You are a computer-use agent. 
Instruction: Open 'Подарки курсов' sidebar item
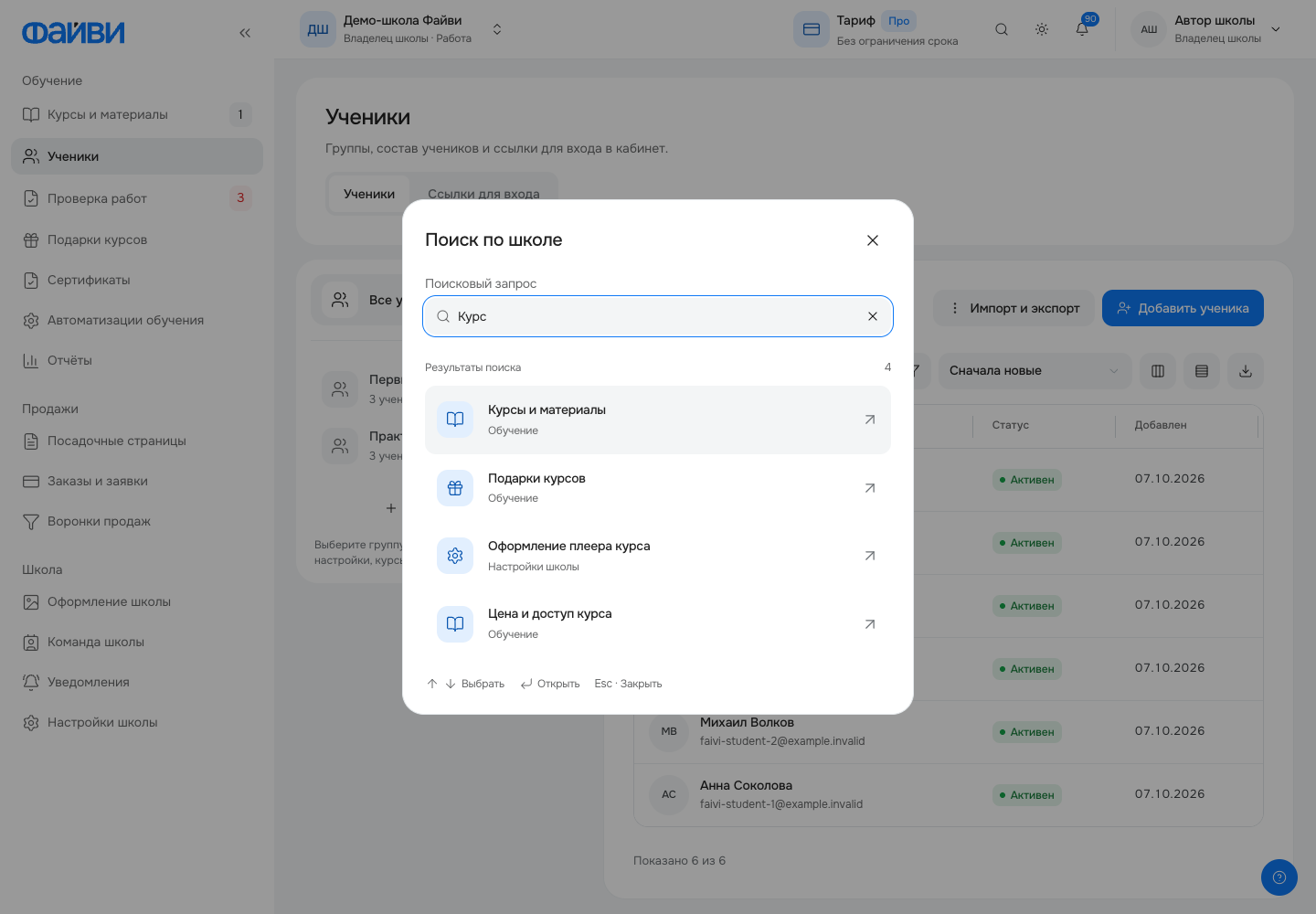tap(137, 239)
